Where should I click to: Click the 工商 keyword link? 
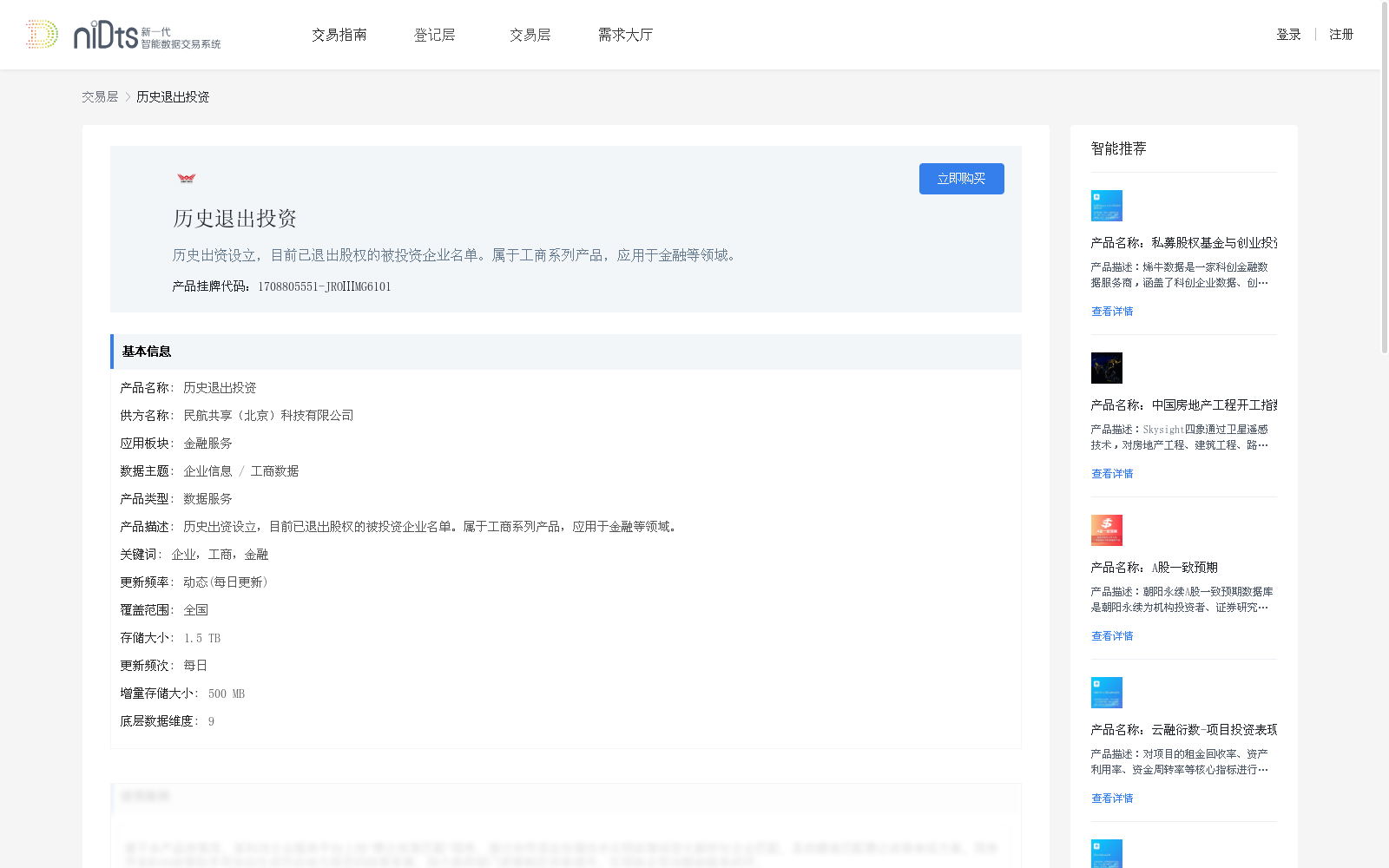tap(220, 555)
